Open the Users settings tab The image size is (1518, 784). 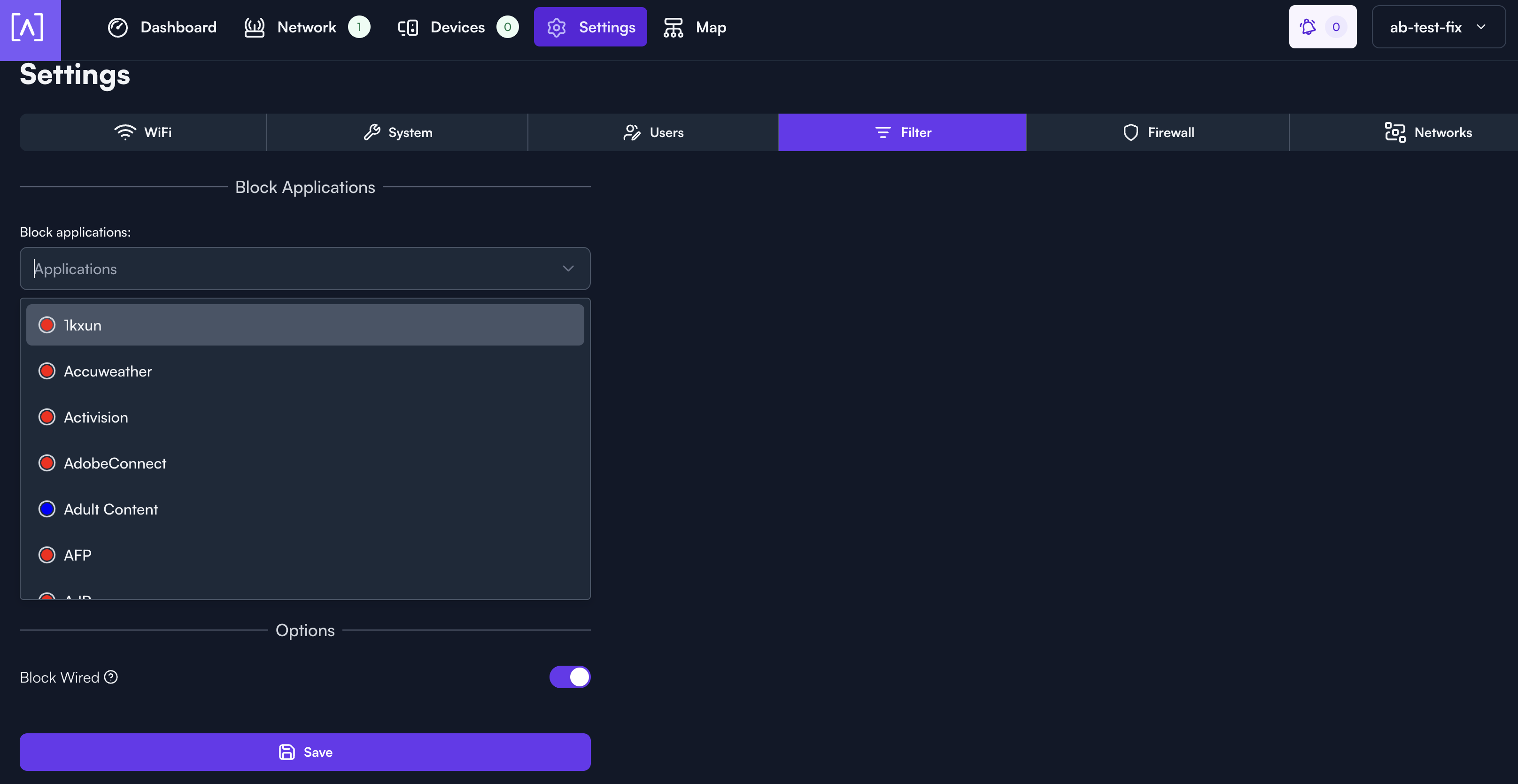pyautogui.click(x=653, y=132)
